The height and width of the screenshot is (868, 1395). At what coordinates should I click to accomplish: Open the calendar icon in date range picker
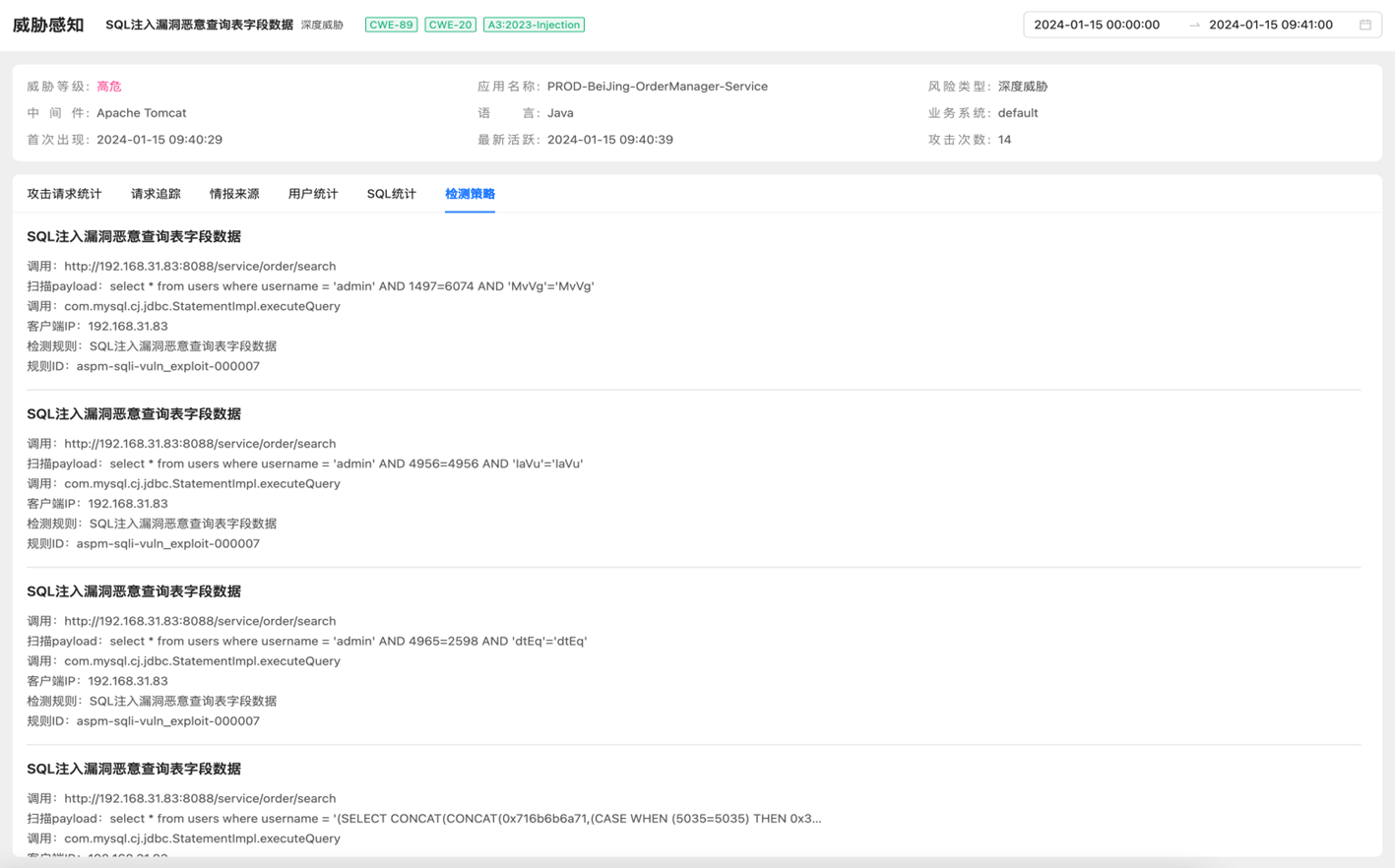click(1364, 25)
